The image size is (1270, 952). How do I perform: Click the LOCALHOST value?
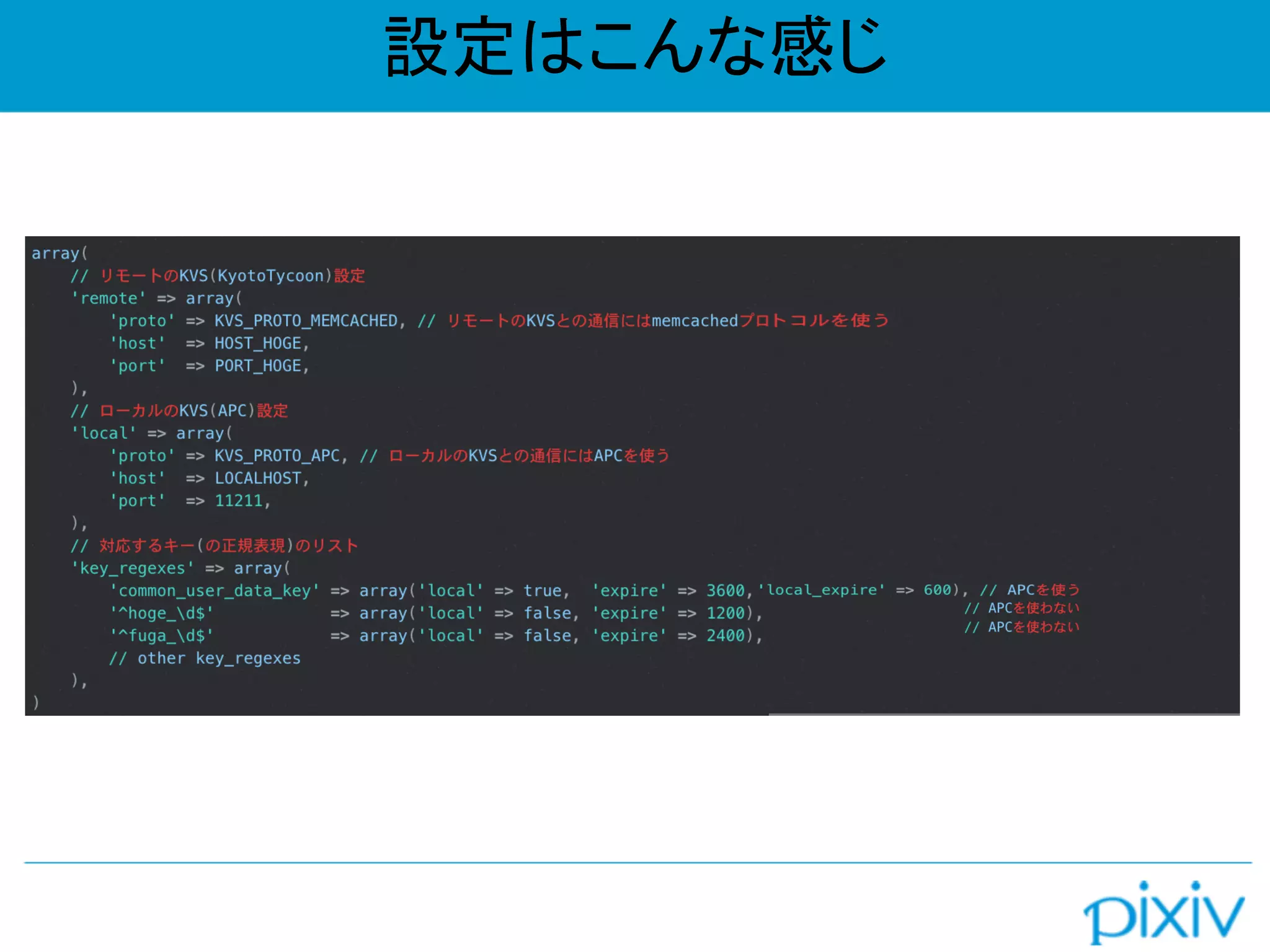257,478
